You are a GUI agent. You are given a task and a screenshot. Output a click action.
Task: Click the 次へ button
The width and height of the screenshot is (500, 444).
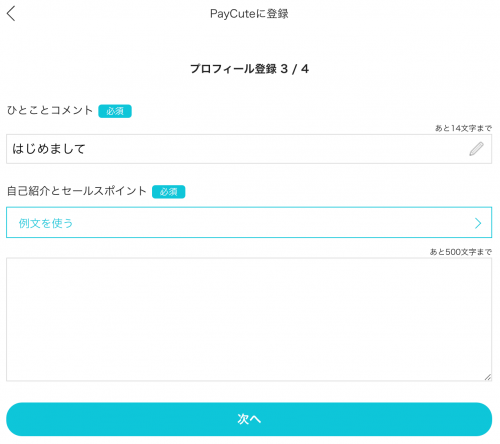pos(249,419)
